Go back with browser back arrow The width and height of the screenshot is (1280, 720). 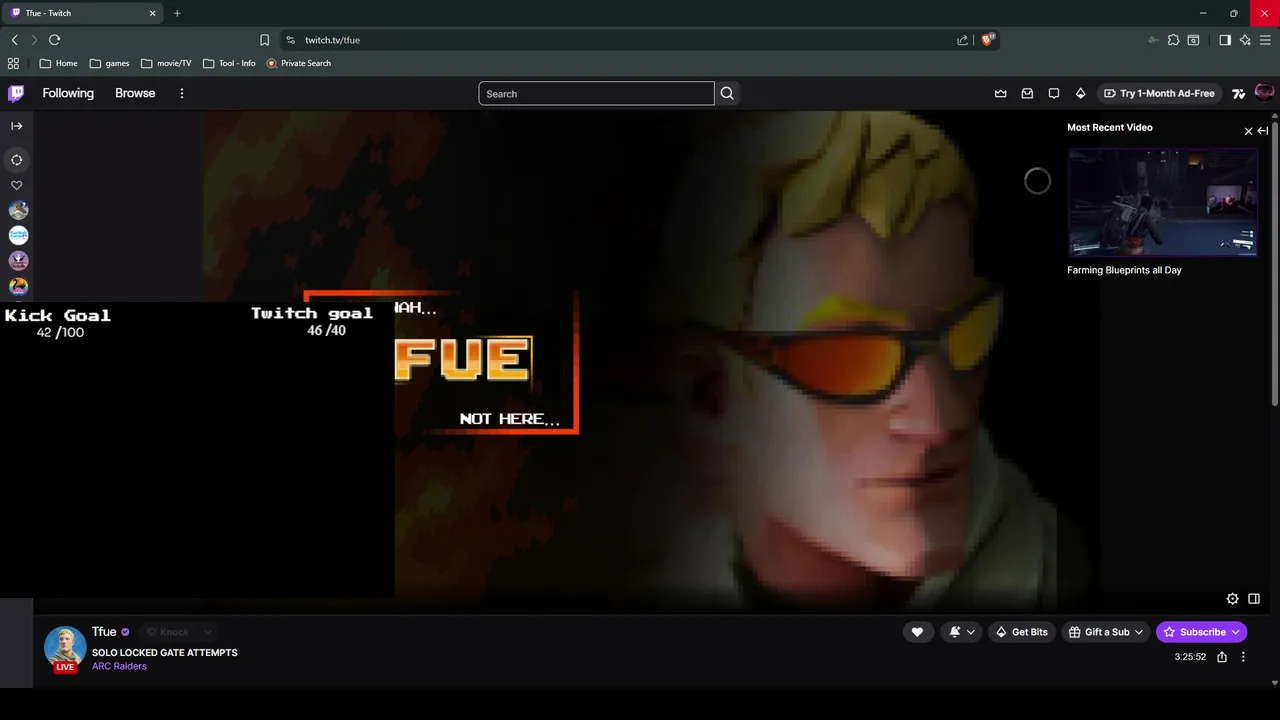[x=15, y=40]
